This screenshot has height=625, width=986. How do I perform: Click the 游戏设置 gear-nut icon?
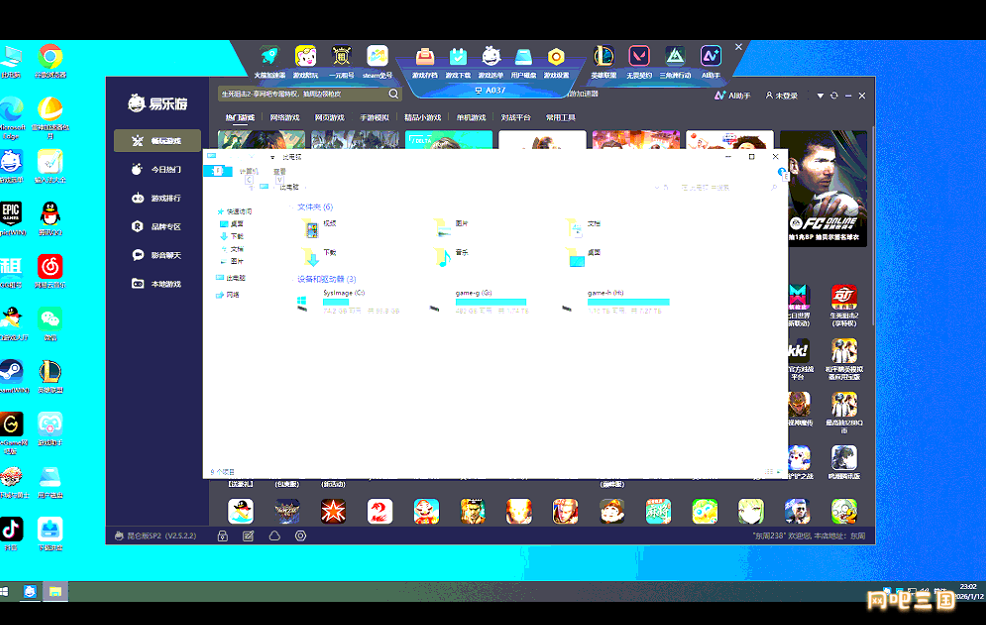click(556, 57)
